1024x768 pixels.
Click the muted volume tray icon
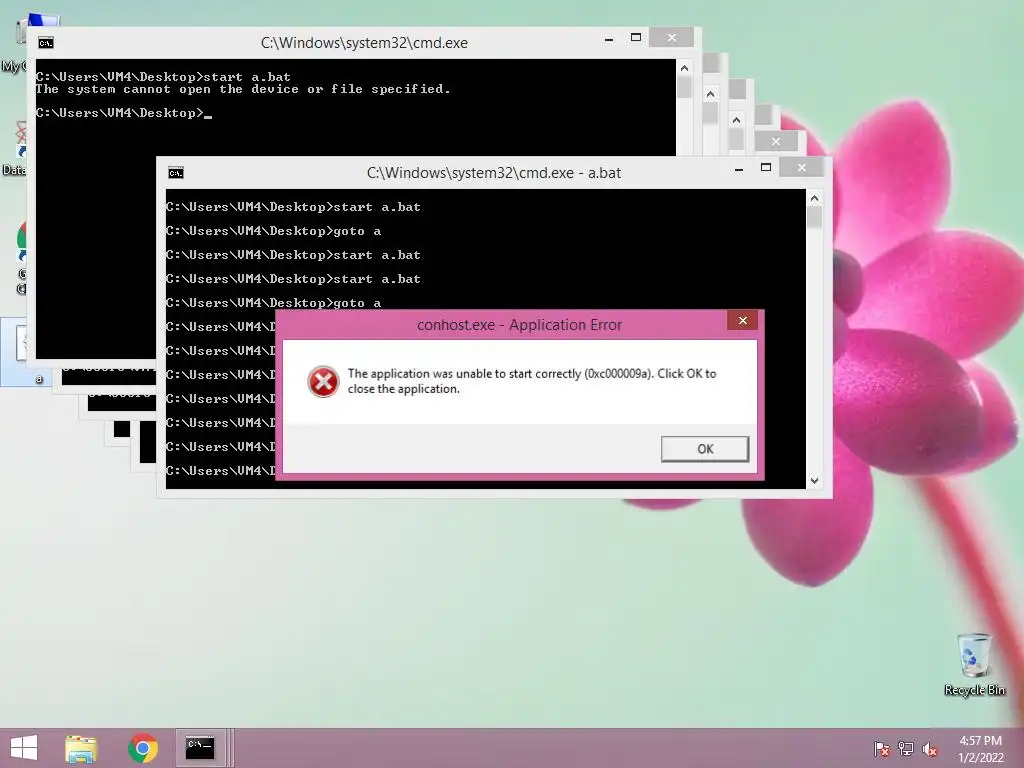click(930, 749)
